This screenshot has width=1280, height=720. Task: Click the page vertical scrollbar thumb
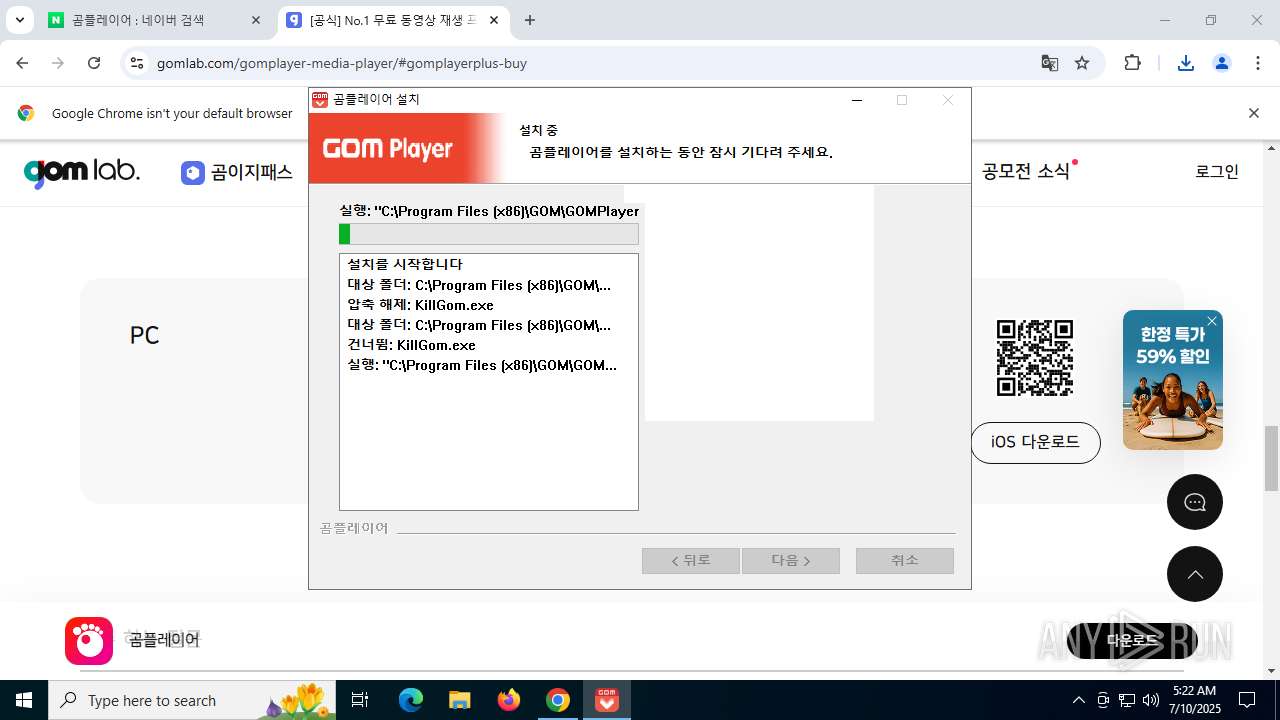[x=1271, y=459]
